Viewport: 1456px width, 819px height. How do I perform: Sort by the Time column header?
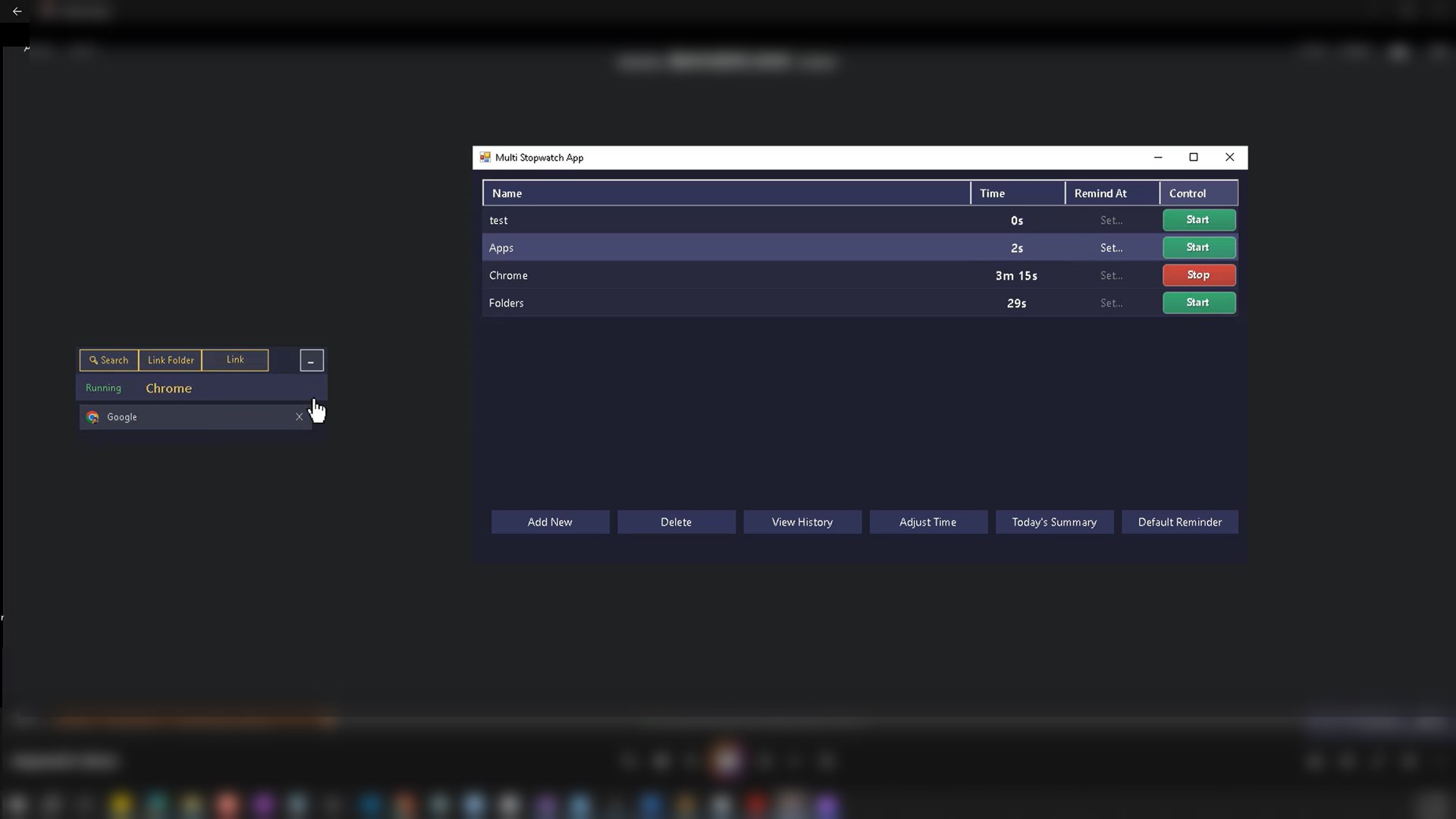(1016, 193)
